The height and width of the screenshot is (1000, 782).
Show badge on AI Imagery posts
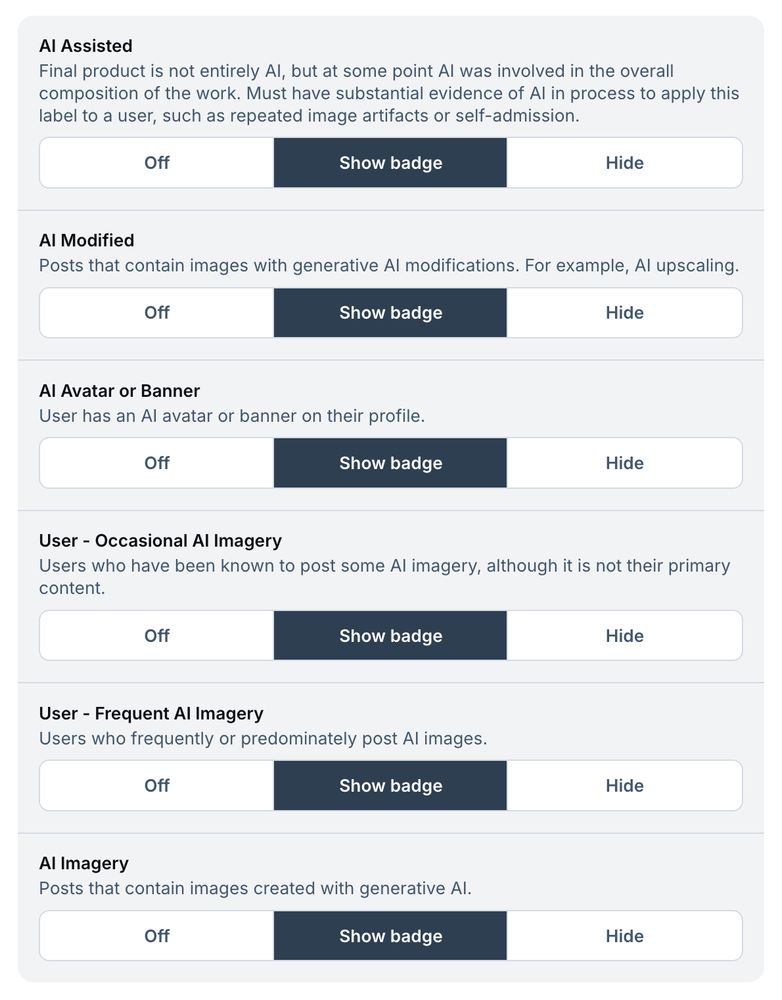[390, 935]
